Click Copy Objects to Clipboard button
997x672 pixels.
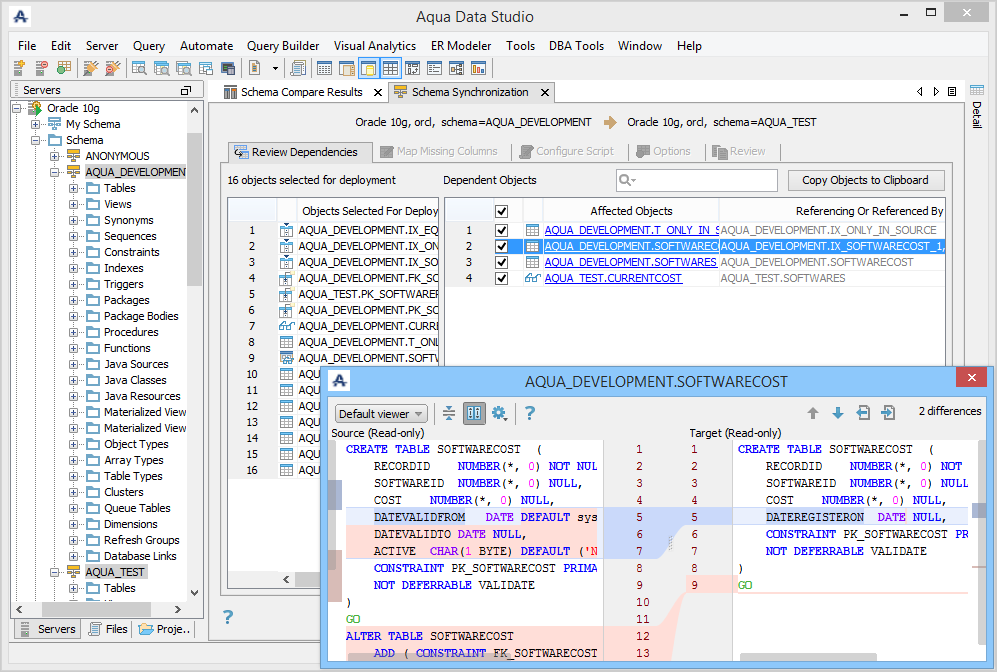[x=865, y=180]
